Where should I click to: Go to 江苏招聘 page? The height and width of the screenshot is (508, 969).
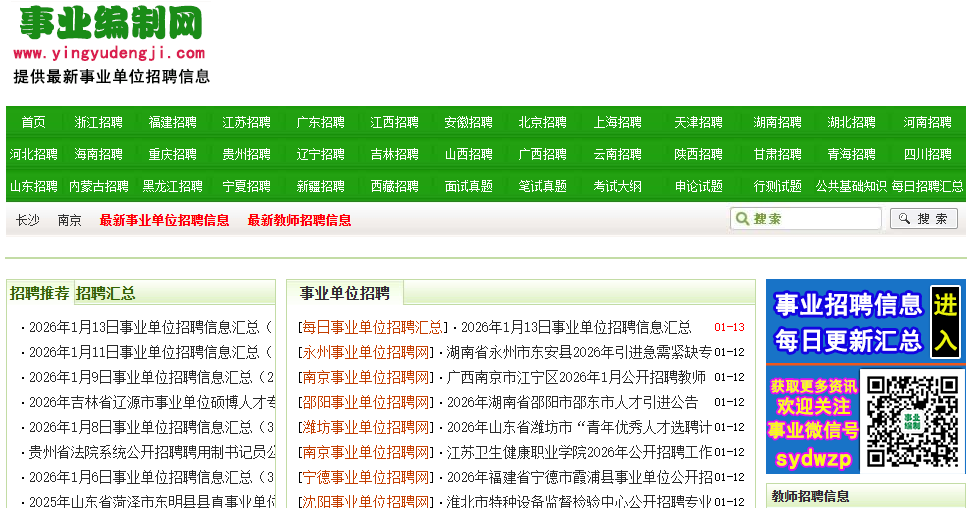pyautogui.click(x=247, y=122)
